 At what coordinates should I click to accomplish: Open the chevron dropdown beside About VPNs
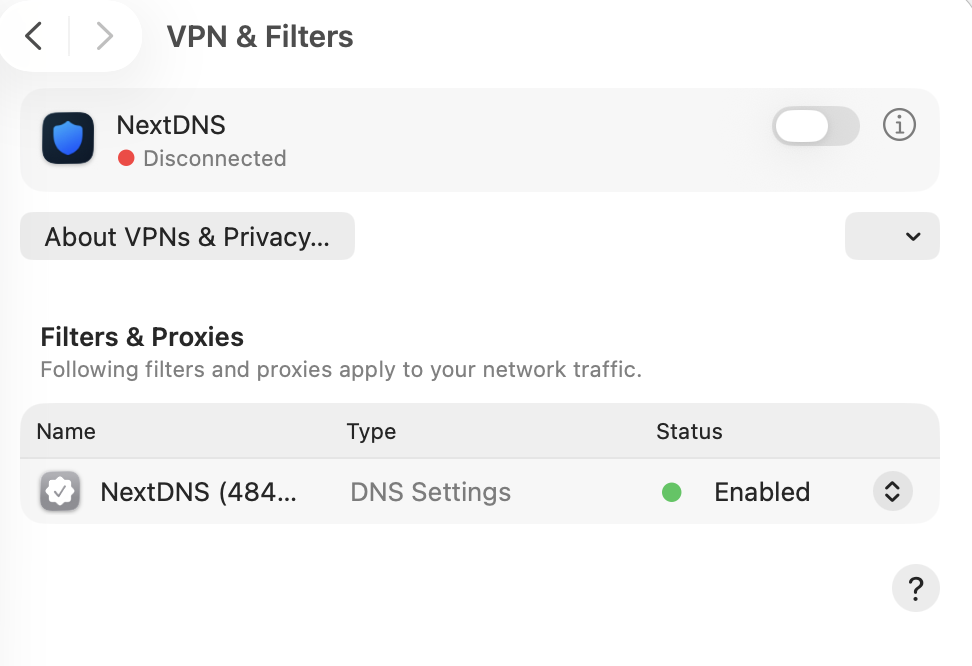tap(892, 236)
